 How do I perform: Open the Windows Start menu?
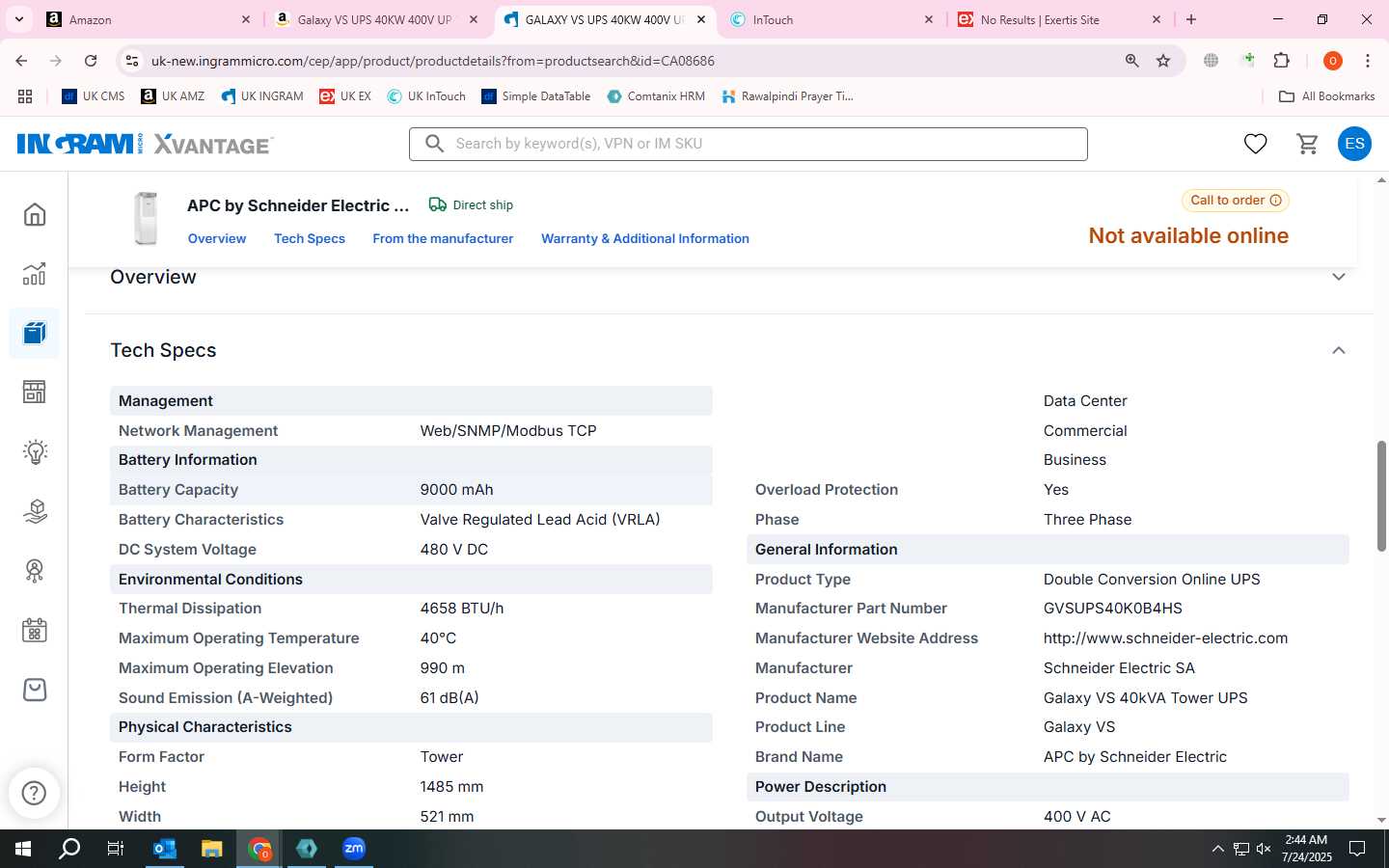(x=23, y=849)
